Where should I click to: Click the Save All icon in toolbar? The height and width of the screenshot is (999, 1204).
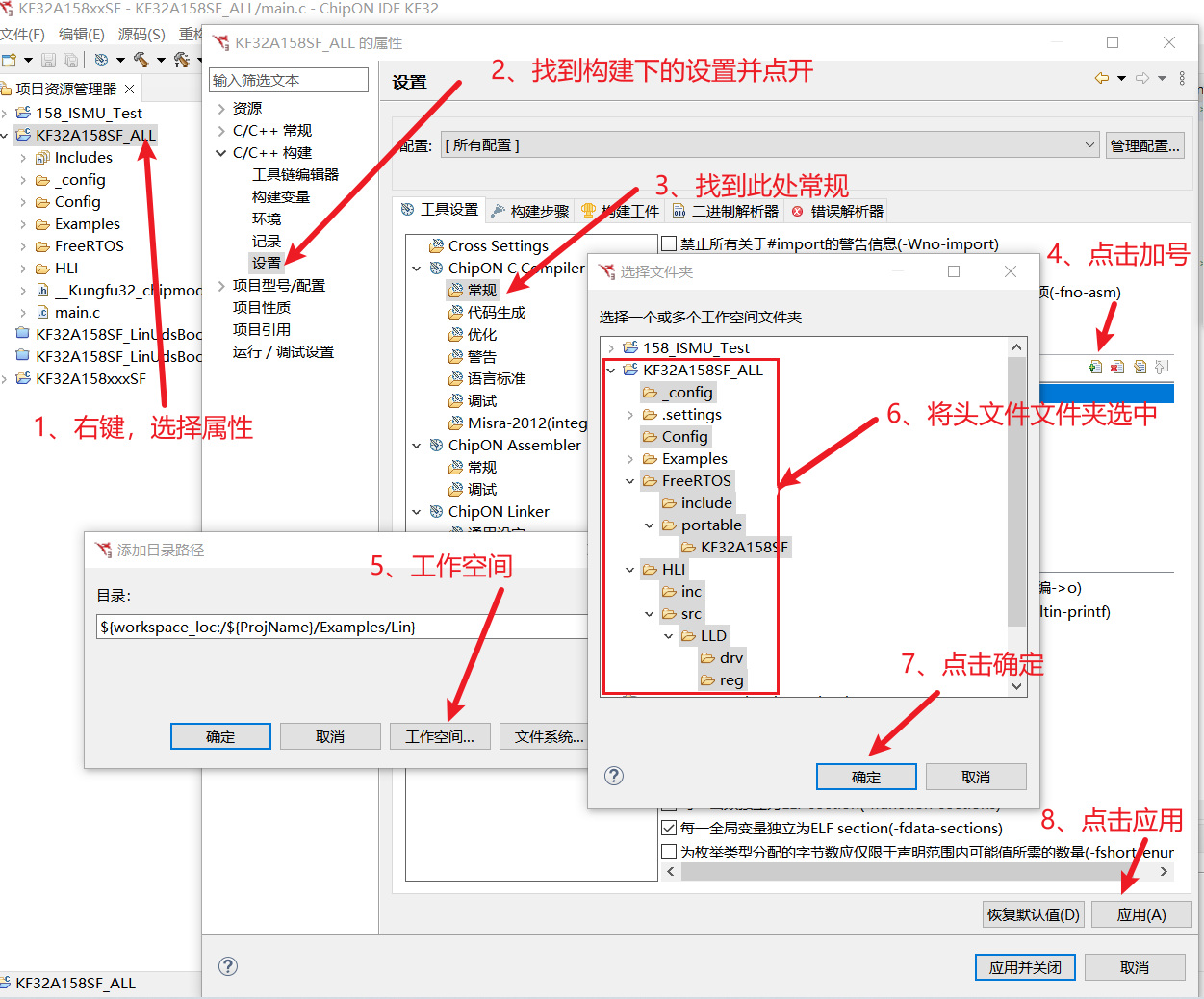pos(70,60)
